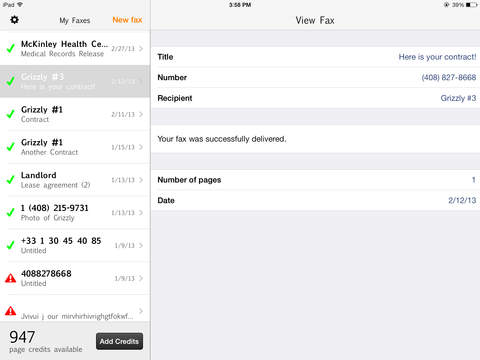This screenshot has width=480, height=360.
Task: Open chevron for +33 1 30 45 40 85 fax
Action: pyautogui.click(x=141, y=245)
